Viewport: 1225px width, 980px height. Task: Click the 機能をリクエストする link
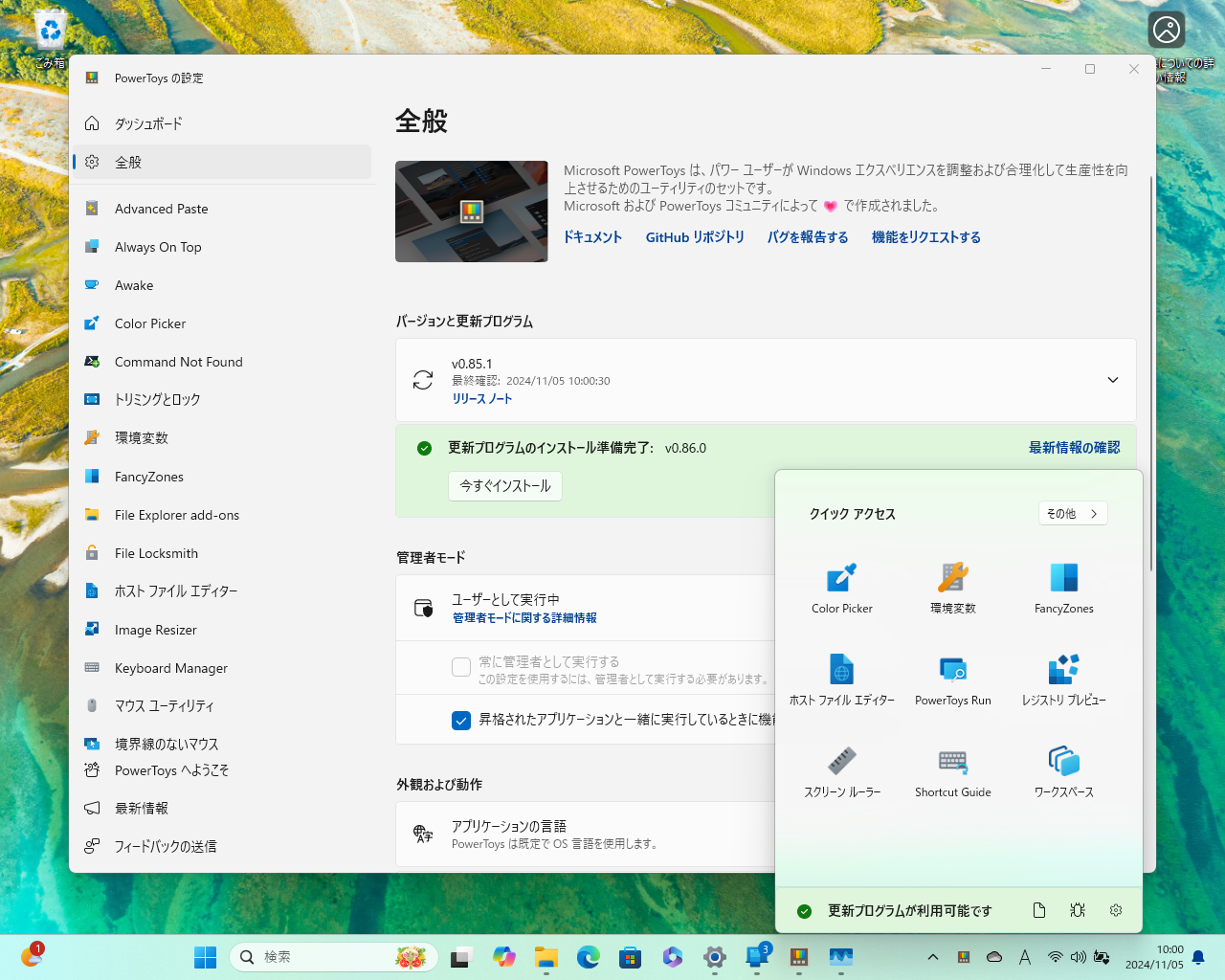pos(926,237)
